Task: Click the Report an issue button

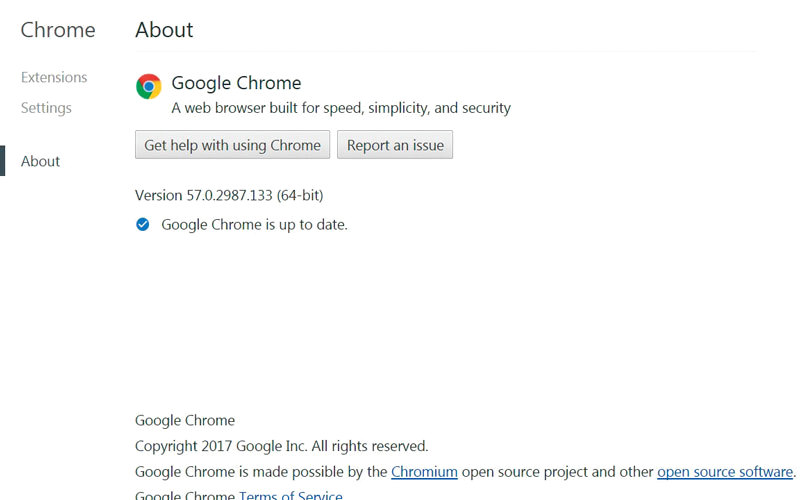Action: click(395, 145)
